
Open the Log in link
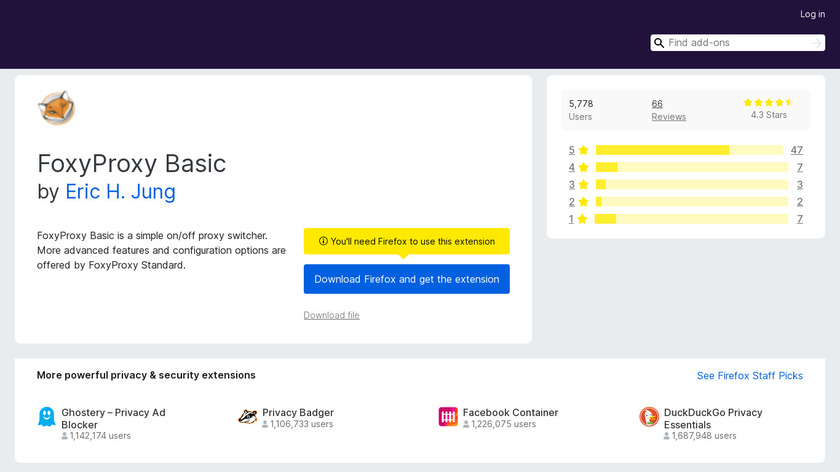[812, 14]
